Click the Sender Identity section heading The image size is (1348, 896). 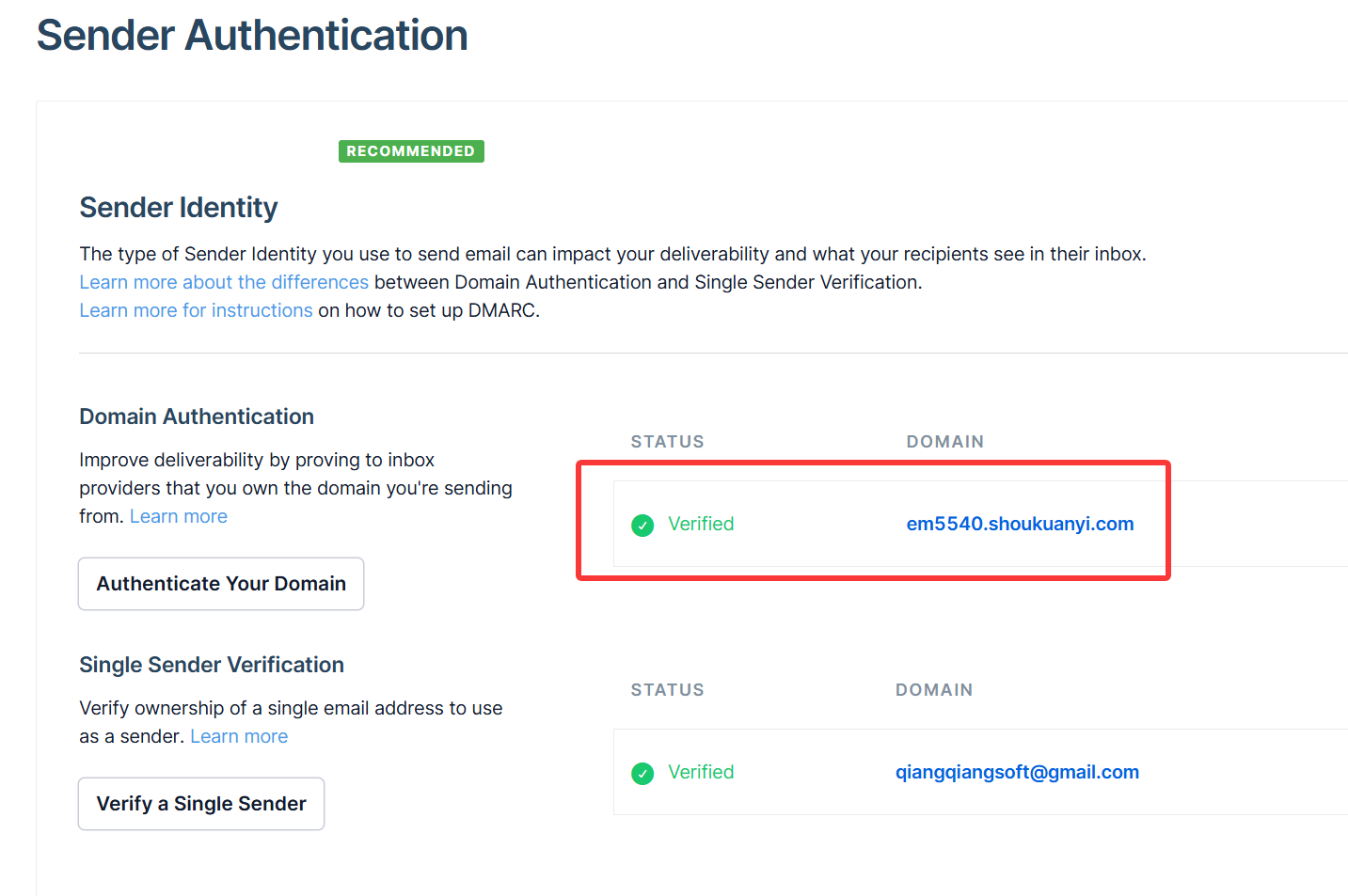coord(179,208)
